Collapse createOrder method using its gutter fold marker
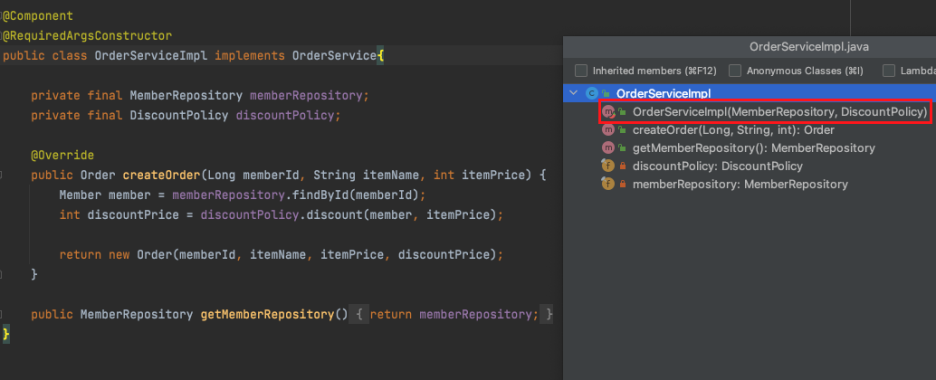Screen dimensions: 936x380 coord(1,175)
